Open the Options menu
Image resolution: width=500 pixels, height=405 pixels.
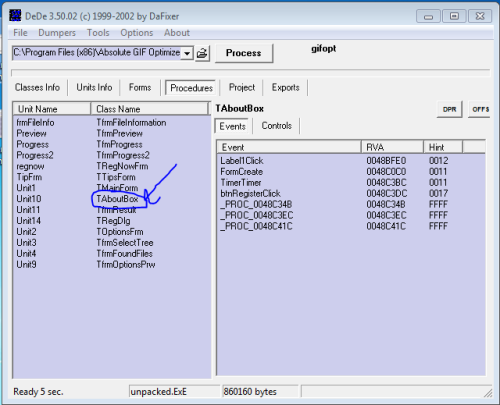coord(137,33)
